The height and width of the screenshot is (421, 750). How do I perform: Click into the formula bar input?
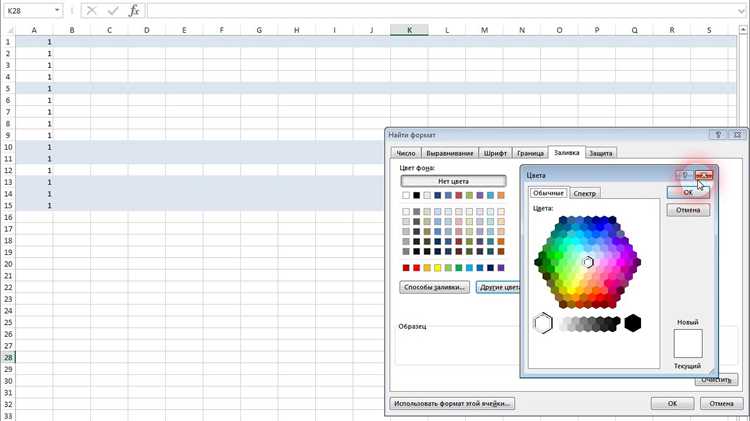[441, 11]
